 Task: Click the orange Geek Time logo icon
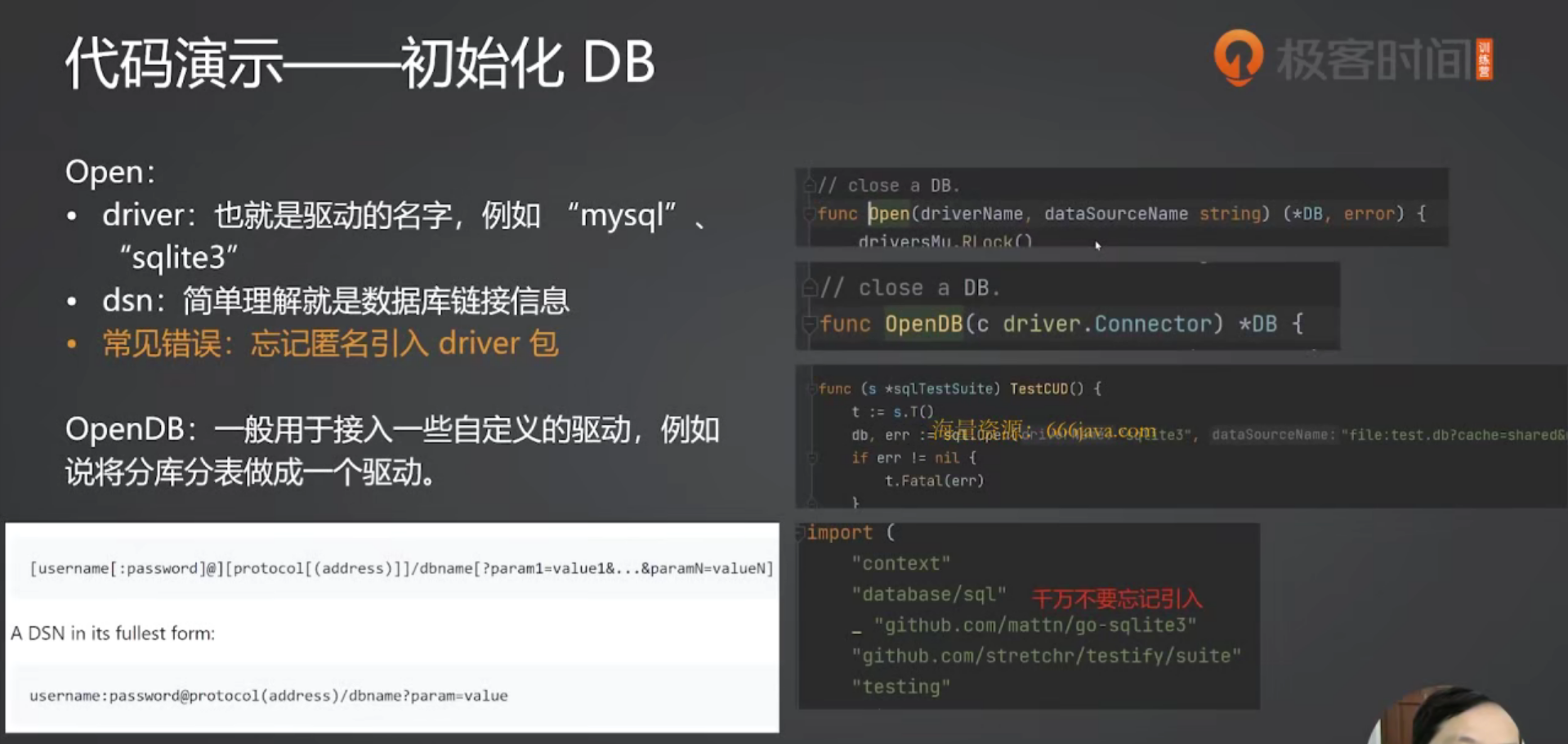tap(1238, 57)
